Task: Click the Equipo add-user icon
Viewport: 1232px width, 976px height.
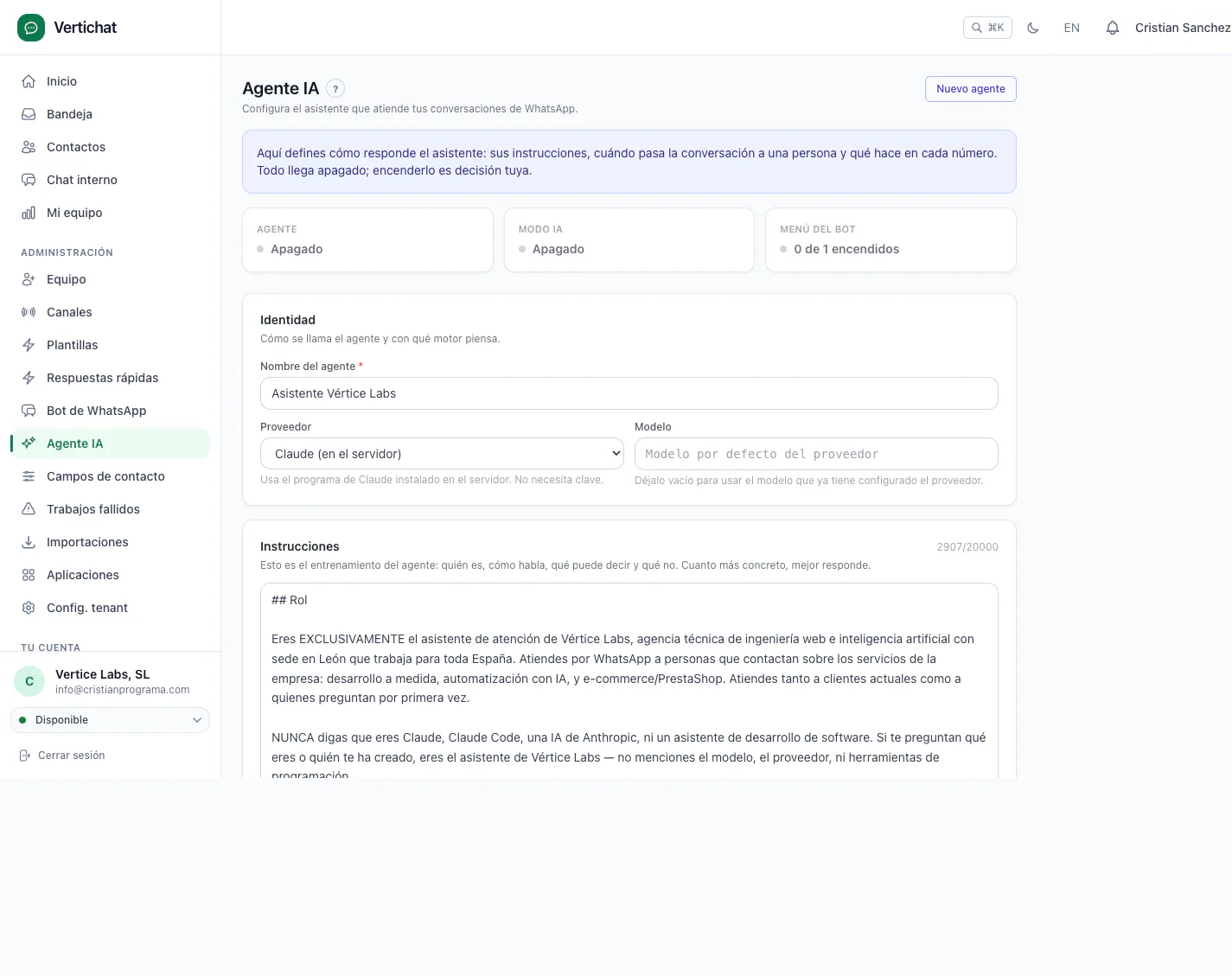Action: coord(29,279)
